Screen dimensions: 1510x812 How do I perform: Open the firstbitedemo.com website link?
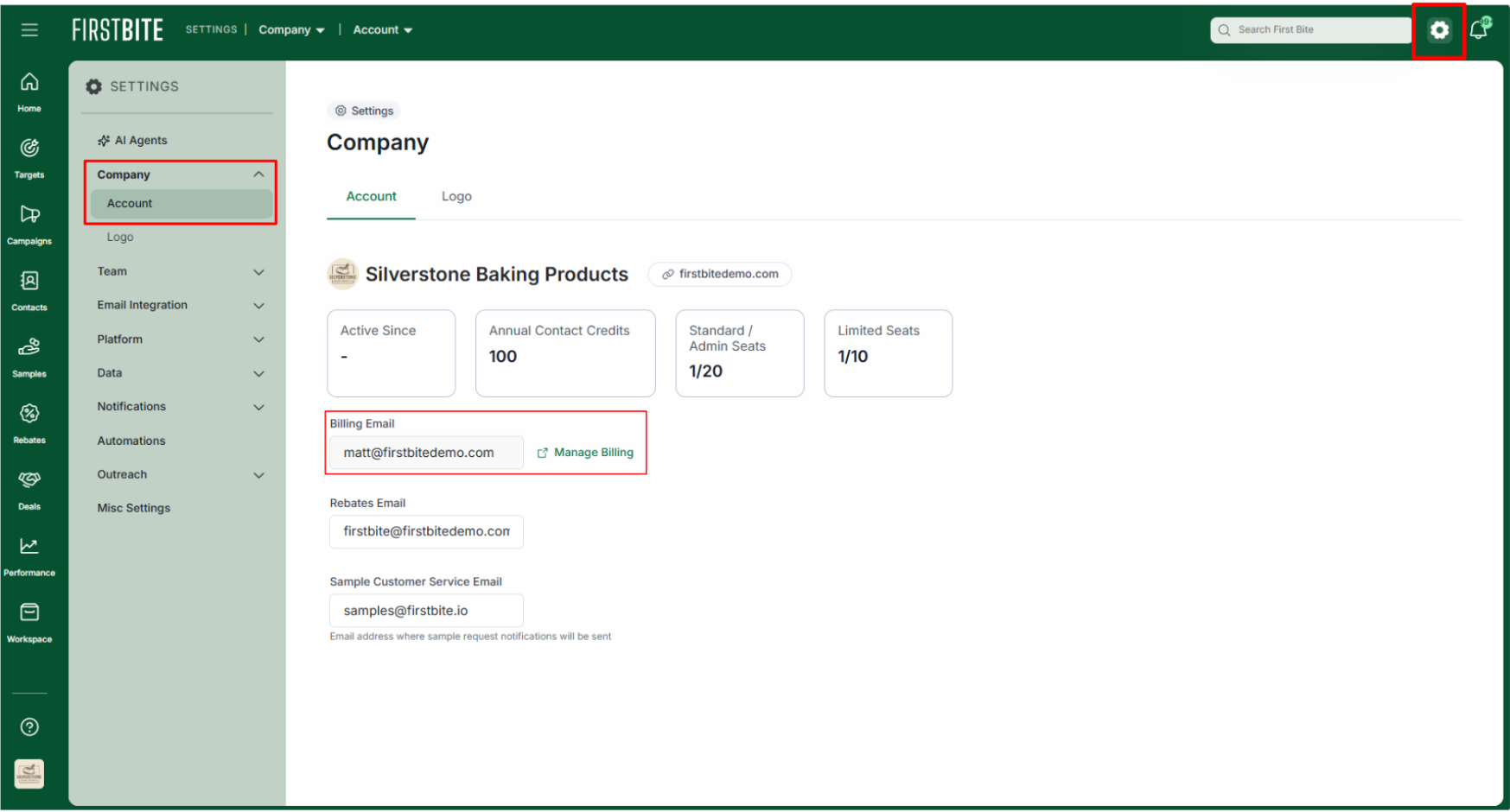(720, 274)
